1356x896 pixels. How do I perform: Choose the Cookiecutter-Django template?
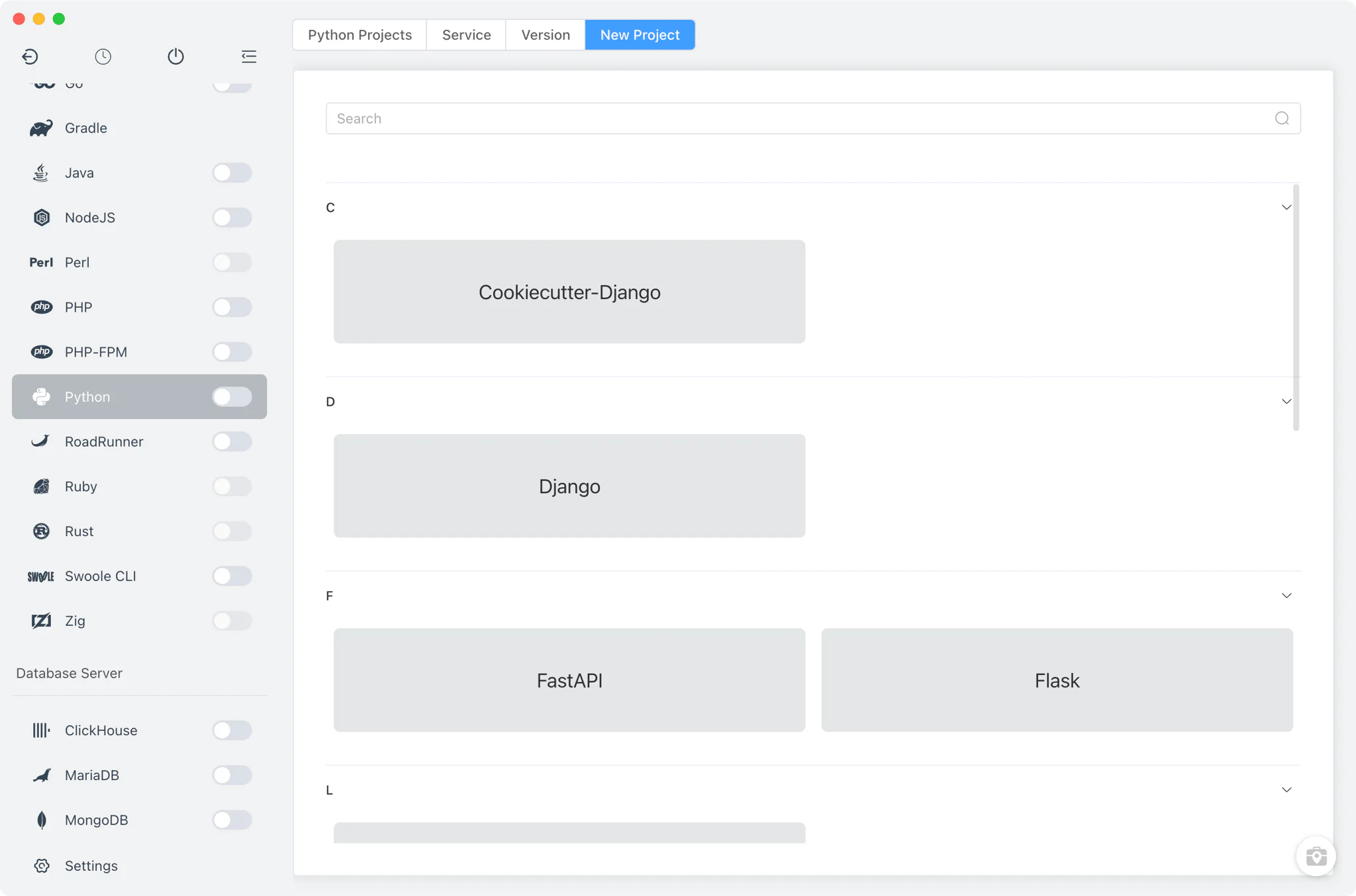tap(569, 292)
